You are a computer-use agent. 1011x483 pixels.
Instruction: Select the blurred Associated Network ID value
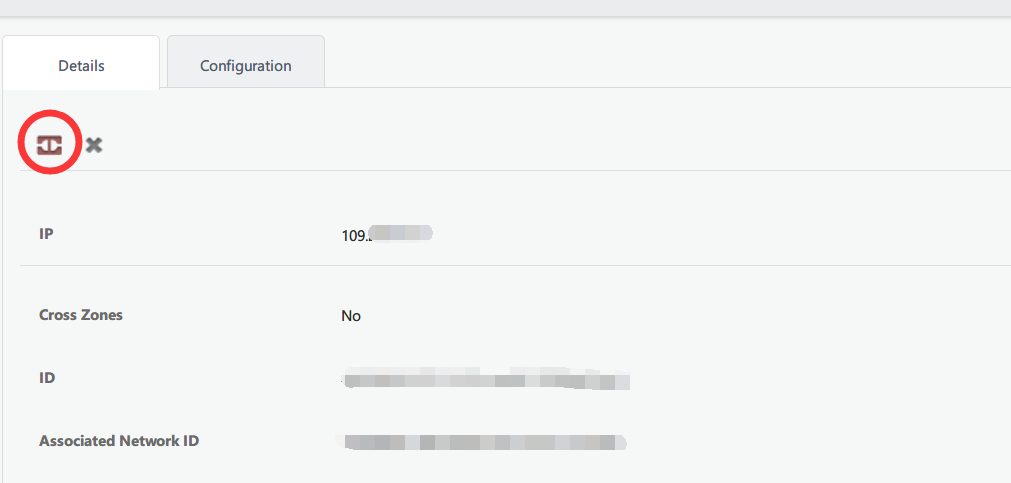coord(482,442)
